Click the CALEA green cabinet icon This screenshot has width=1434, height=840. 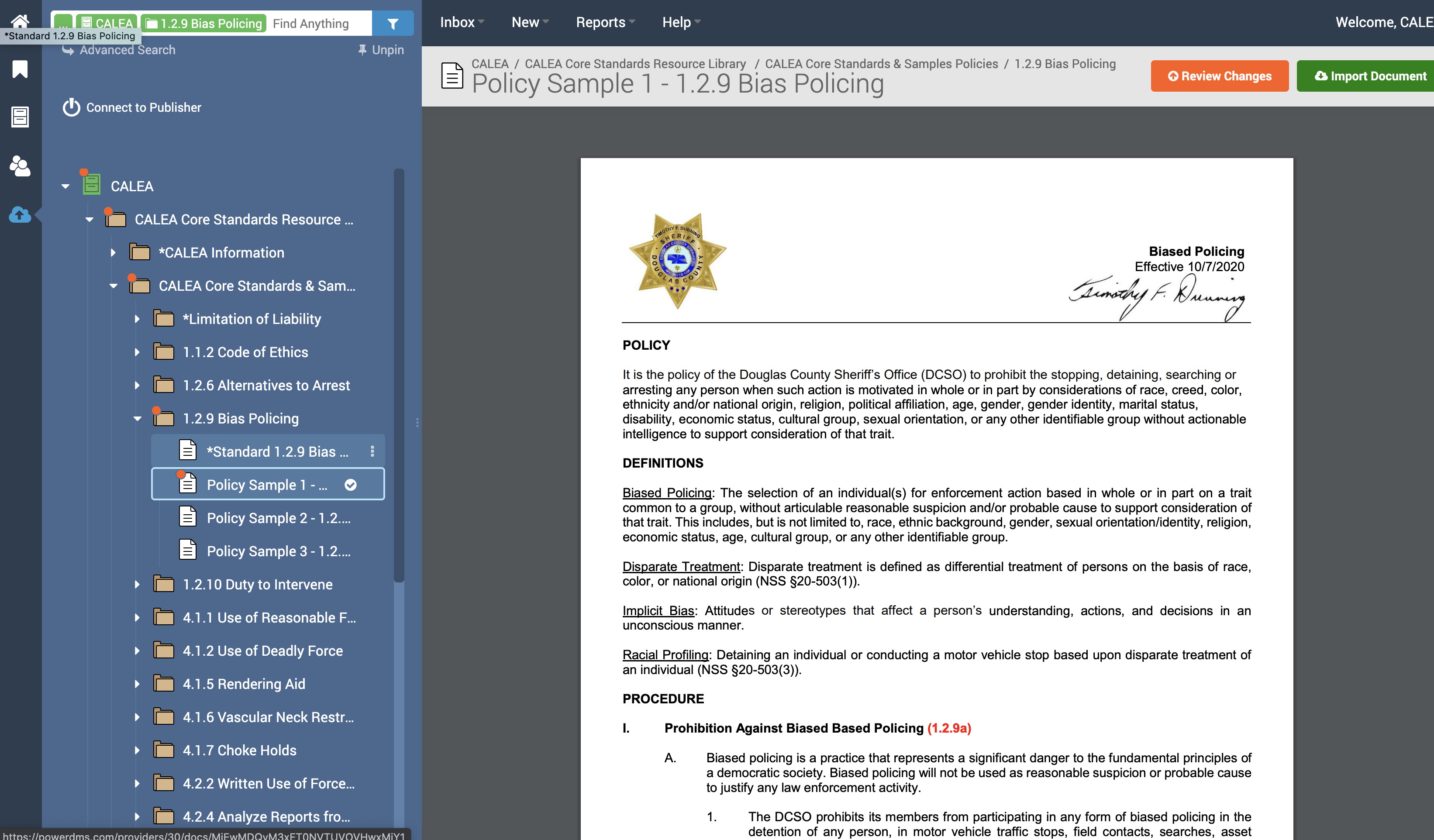pyautogui.click(x=91, y=184)
